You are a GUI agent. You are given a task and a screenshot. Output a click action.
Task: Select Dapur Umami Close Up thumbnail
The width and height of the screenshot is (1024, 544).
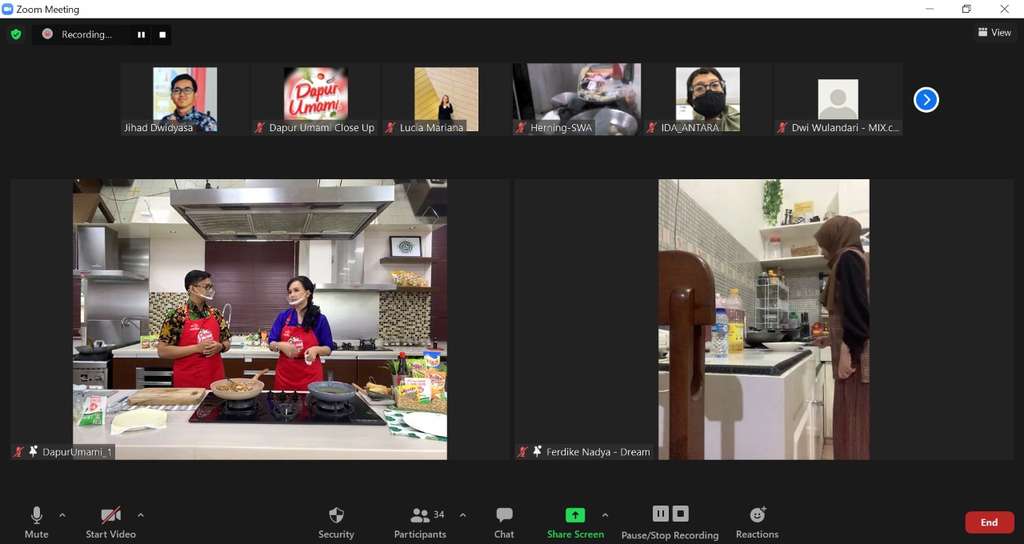pos(315,99)
